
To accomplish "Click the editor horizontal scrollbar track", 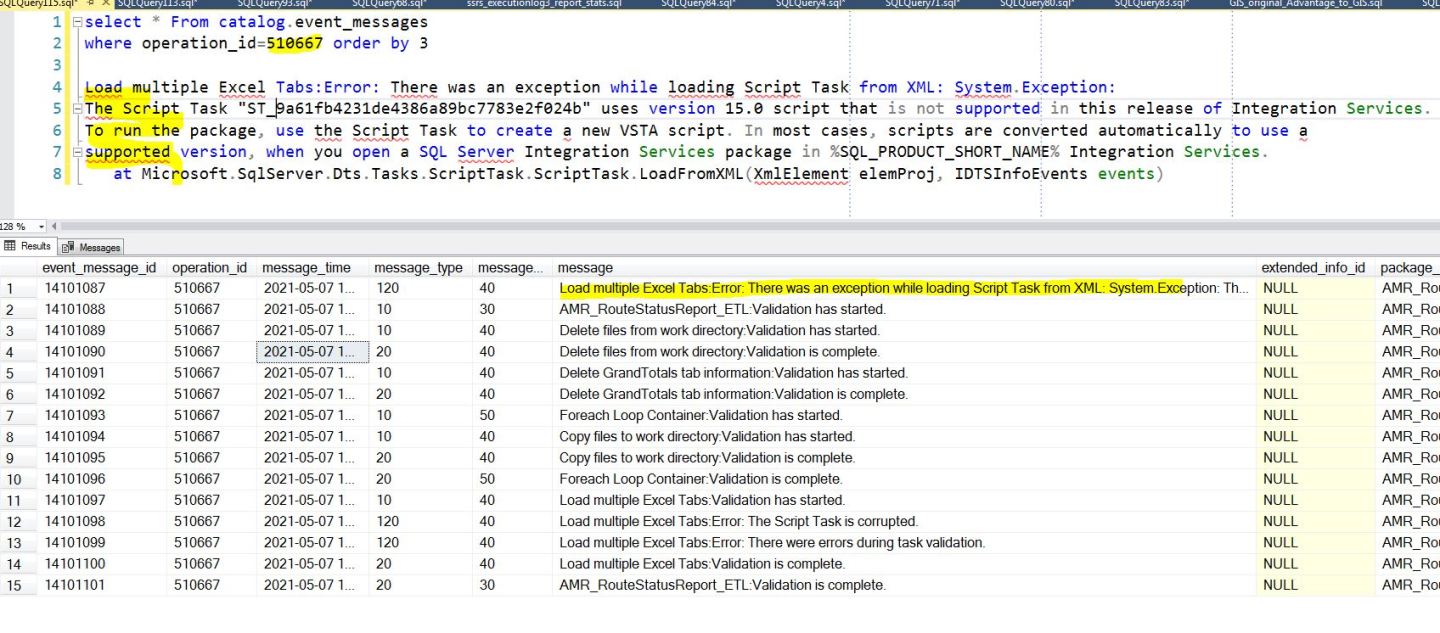I will [x=750, y=227].
